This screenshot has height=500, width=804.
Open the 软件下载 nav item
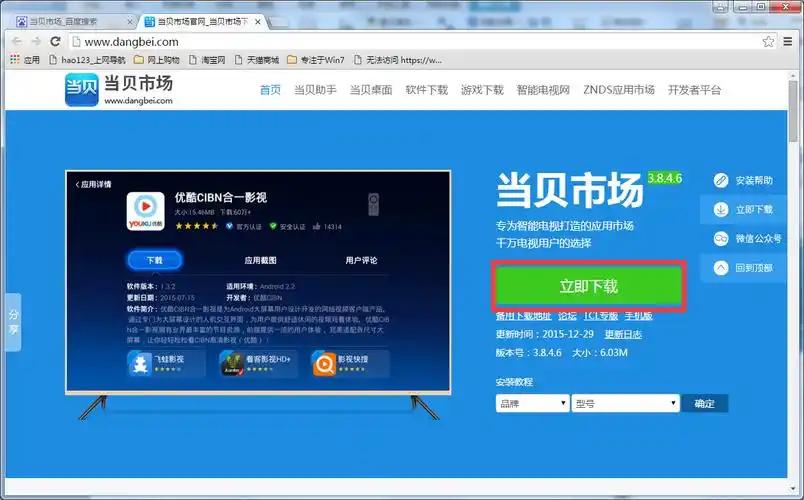point(427,90)
